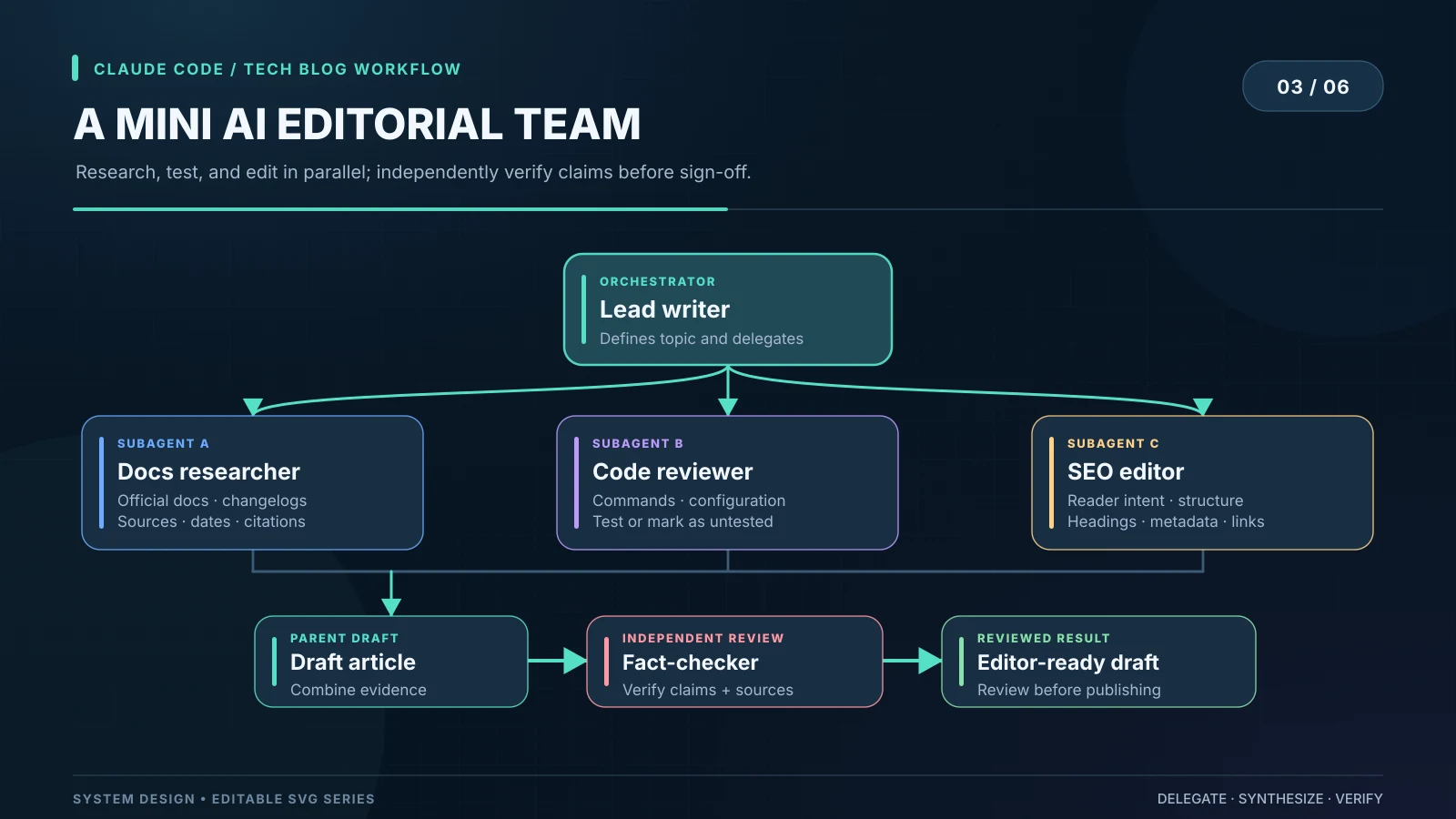Click the Fact-checker review card

(734, 662)
